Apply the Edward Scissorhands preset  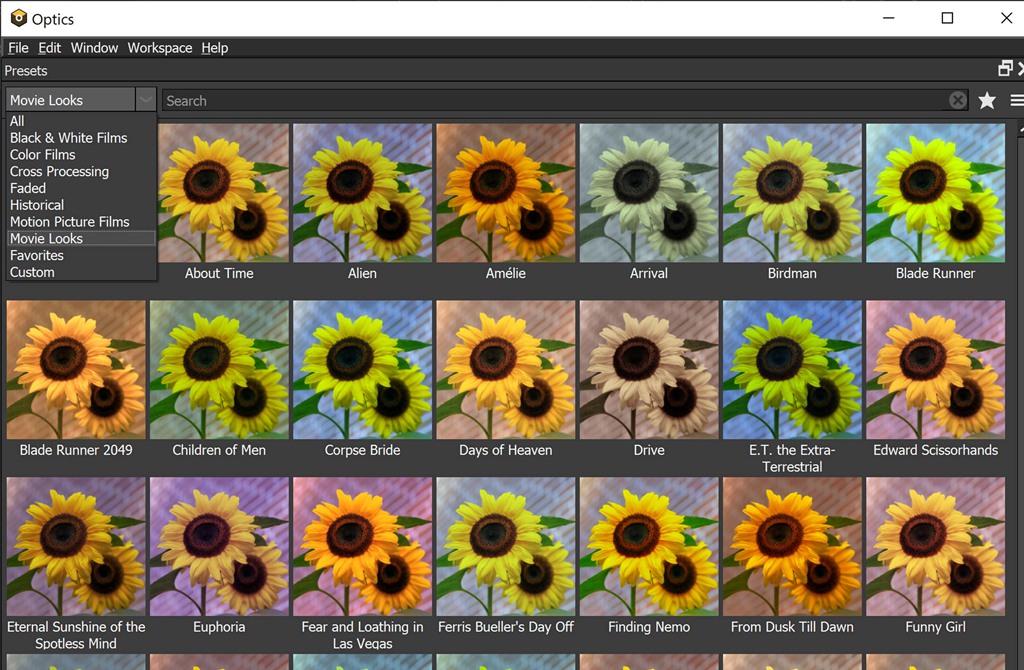tap(935, 370)
